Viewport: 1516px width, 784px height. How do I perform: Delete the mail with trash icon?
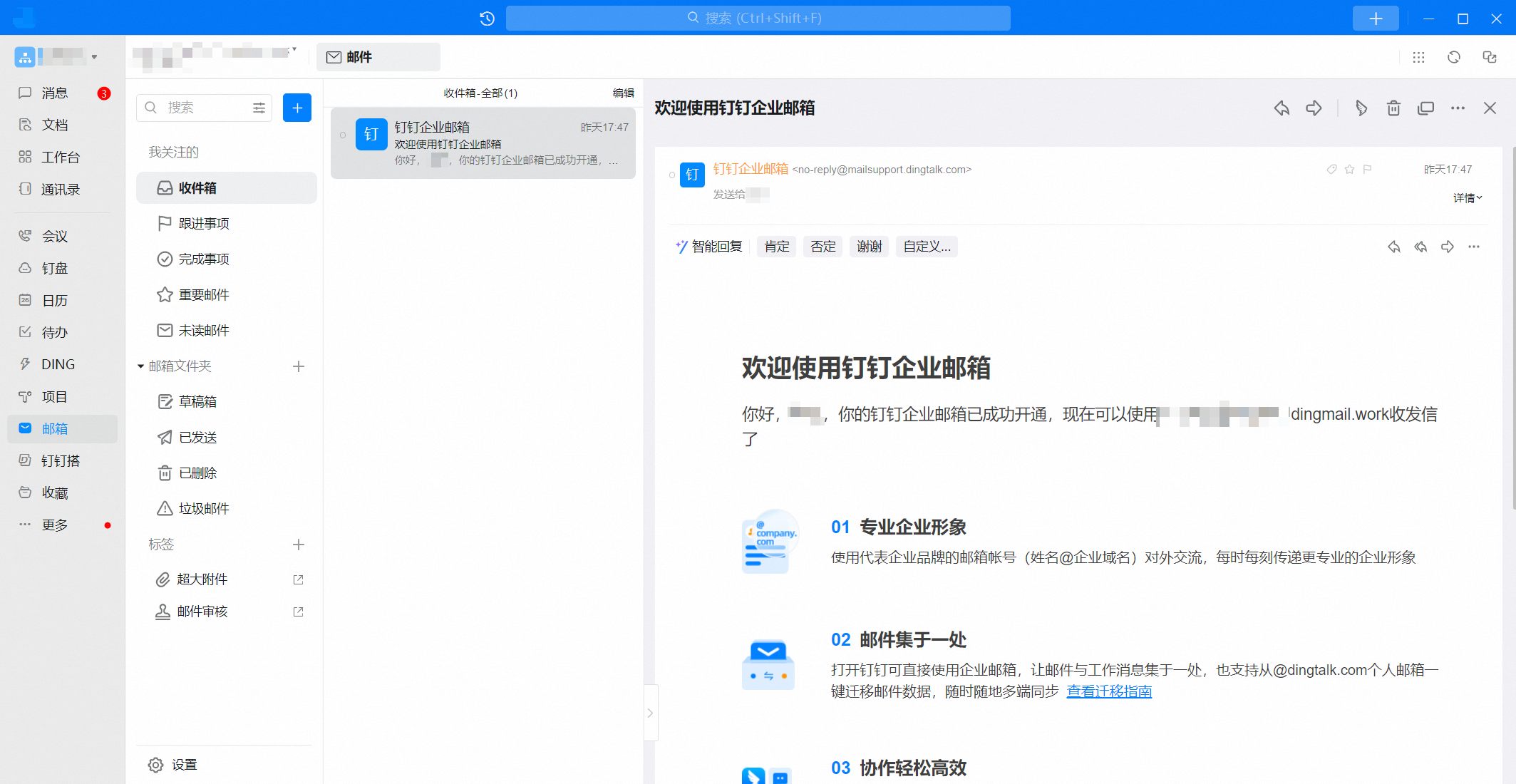[x=1393, y=108]
